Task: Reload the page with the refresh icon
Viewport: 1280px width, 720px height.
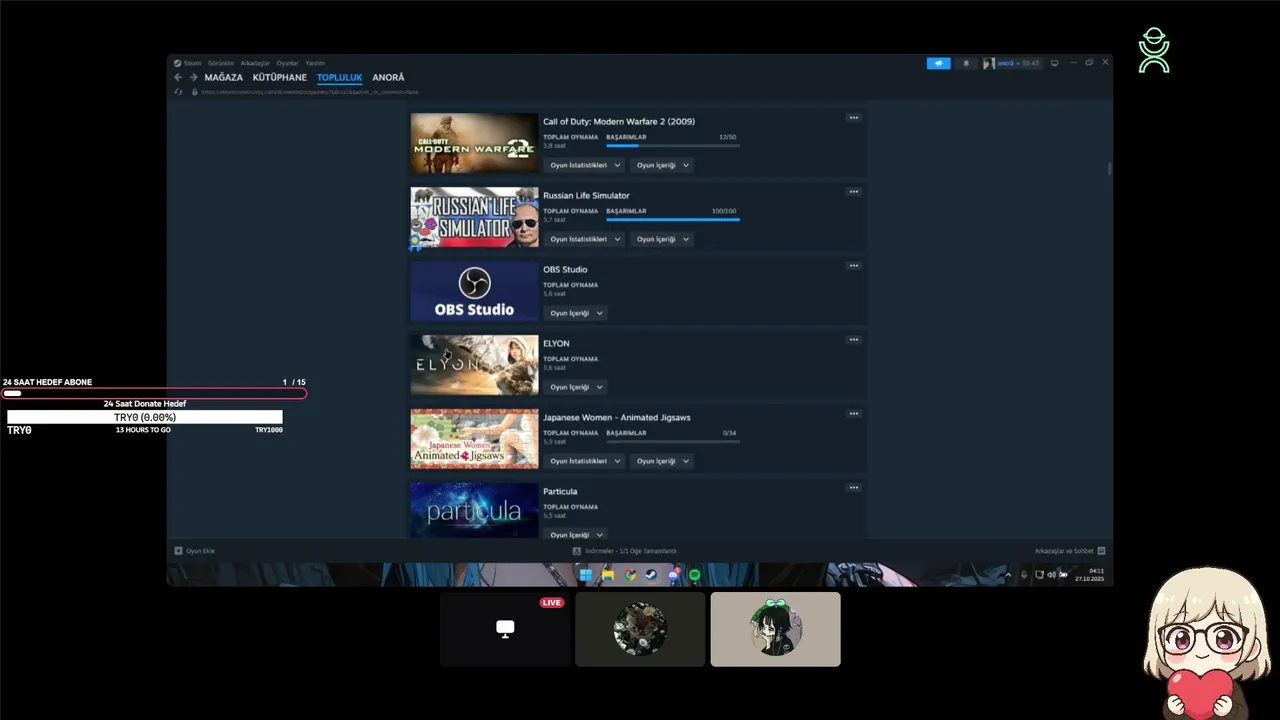Action: click(x=179, y=92)
